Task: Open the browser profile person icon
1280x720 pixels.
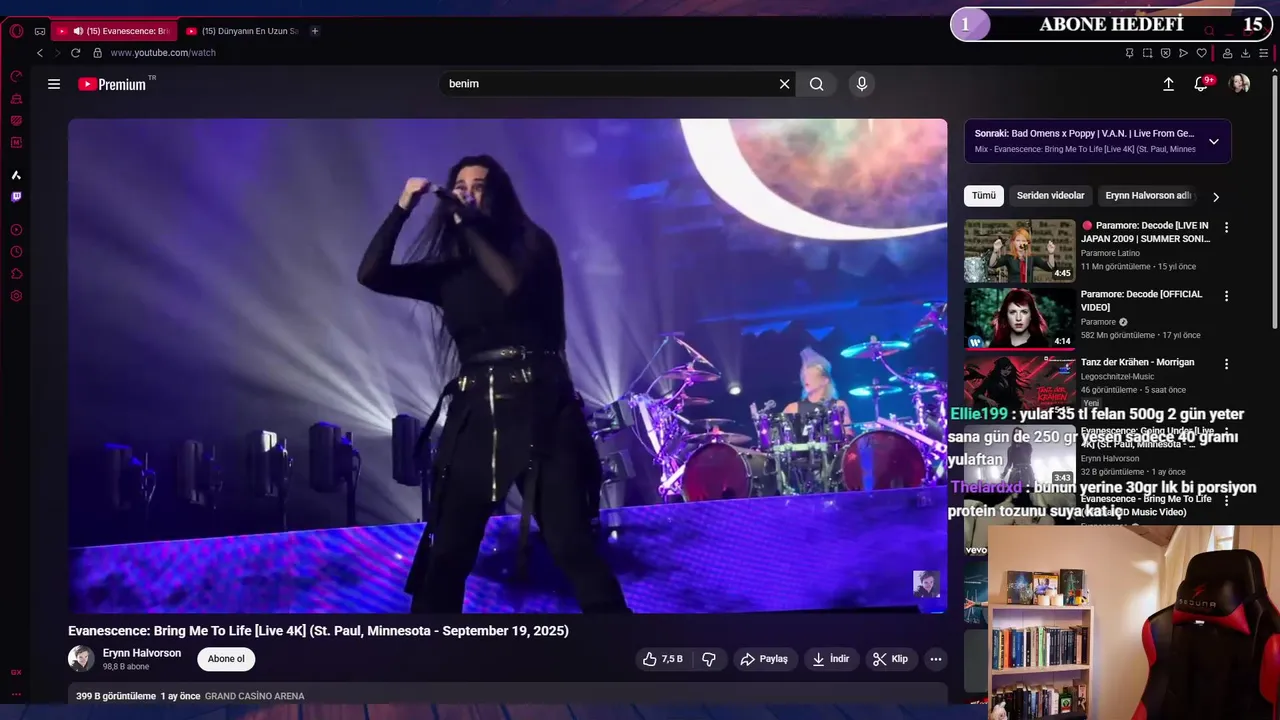Action: pyautogui.click(x=1227, y=53)
